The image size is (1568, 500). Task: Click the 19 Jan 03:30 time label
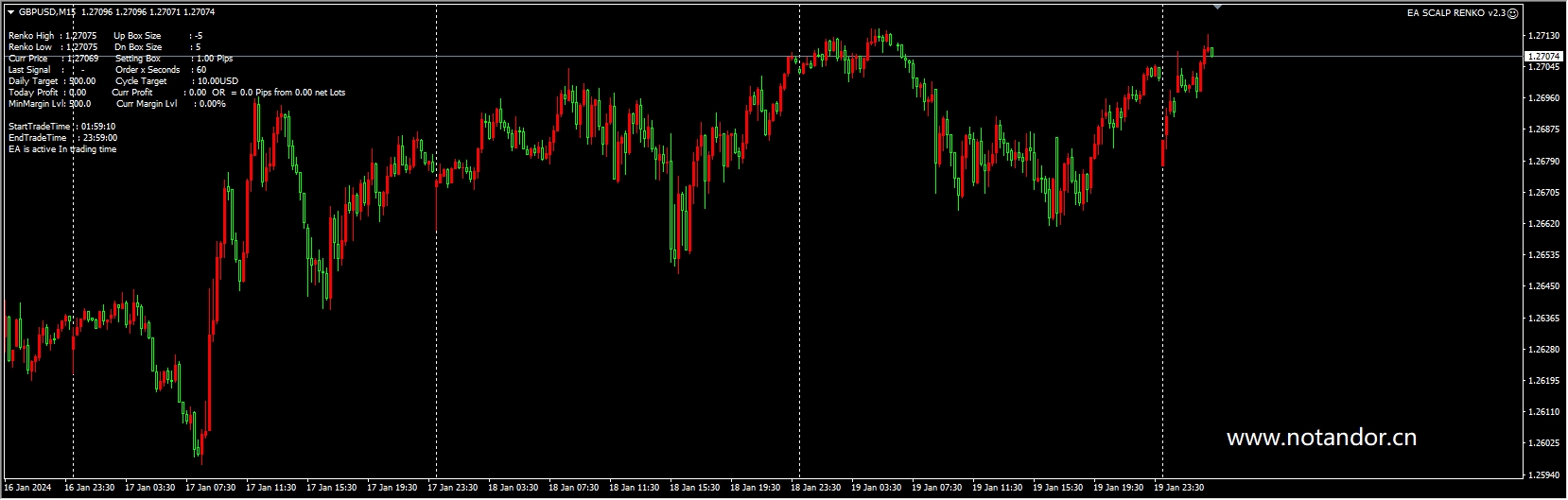coord(877,488)
